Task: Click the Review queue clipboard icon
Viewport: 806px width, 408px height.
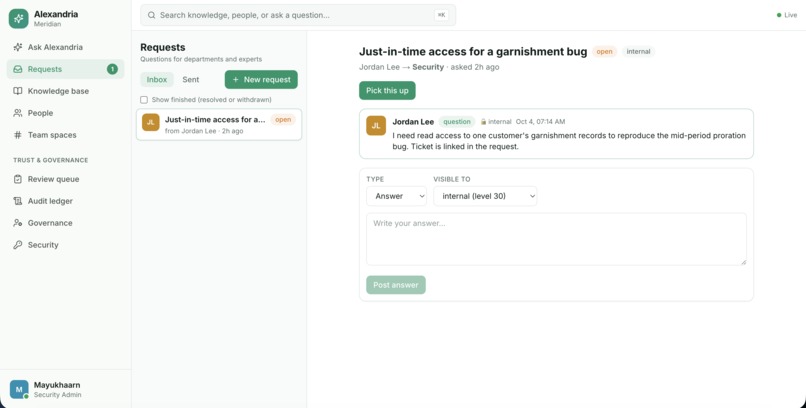Action: [18, 179]
